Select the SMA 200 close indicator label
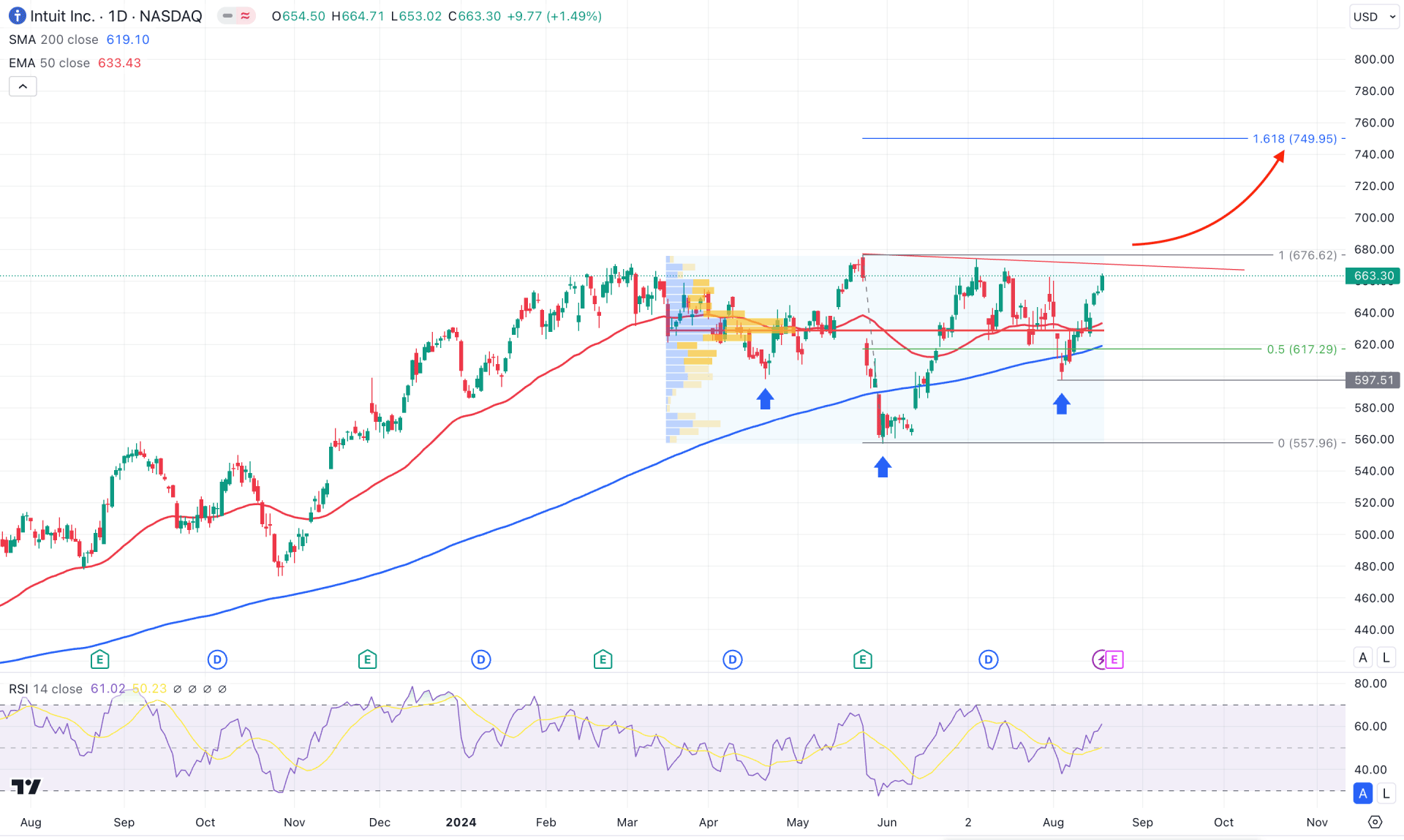The image size is (1404, 840). pos(53,39)
